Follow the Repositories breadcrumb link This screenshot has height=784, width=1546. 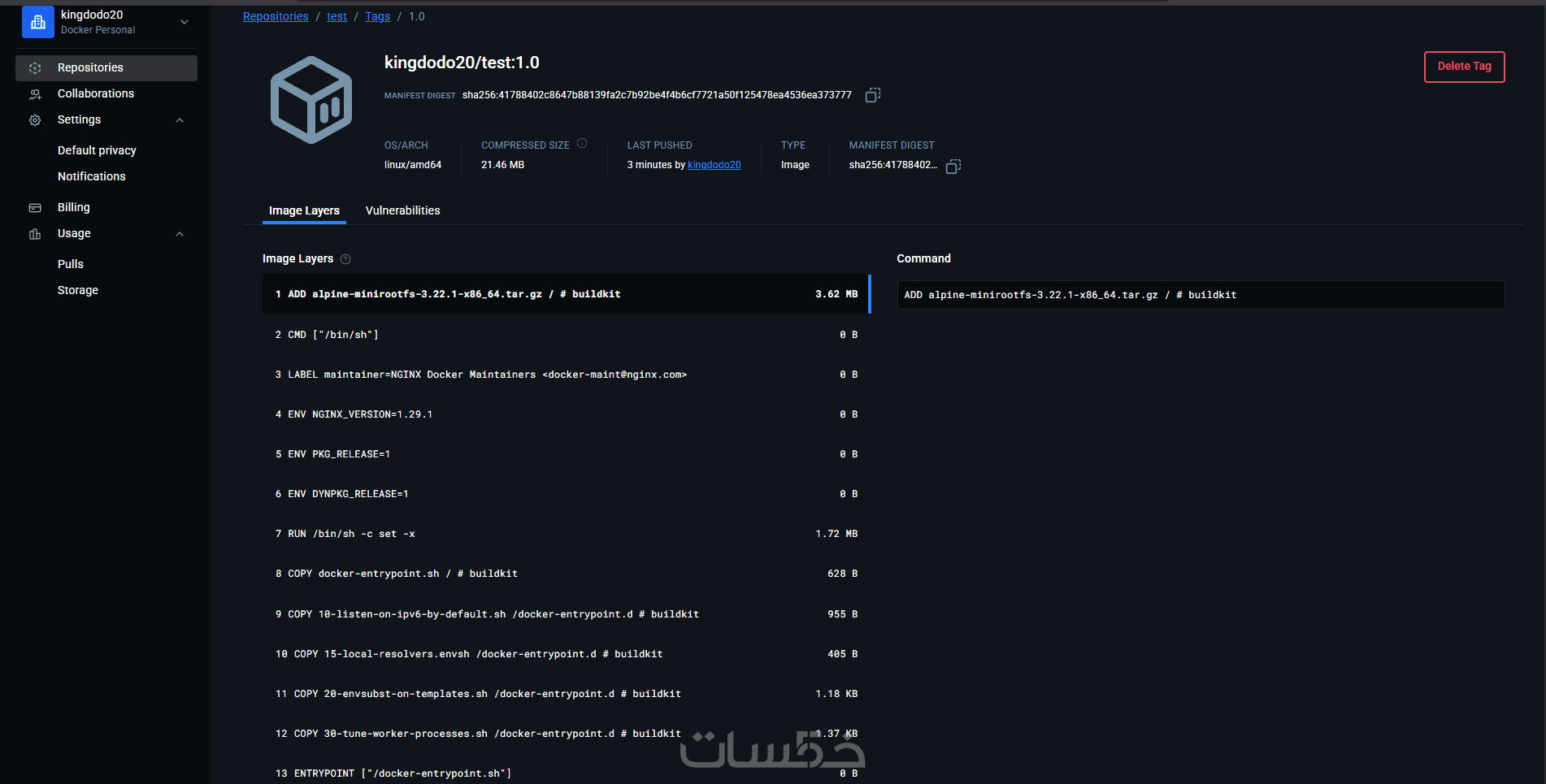coord(276,16)
